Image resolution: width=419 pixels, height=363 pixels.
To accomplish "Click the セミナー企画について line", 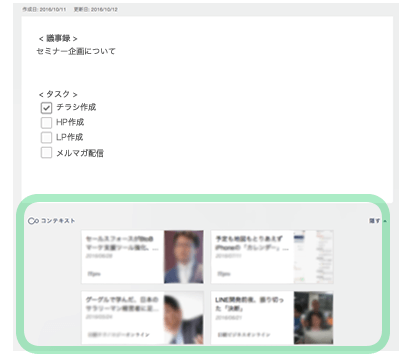I will pyautogui.click(x=76, y=51).
